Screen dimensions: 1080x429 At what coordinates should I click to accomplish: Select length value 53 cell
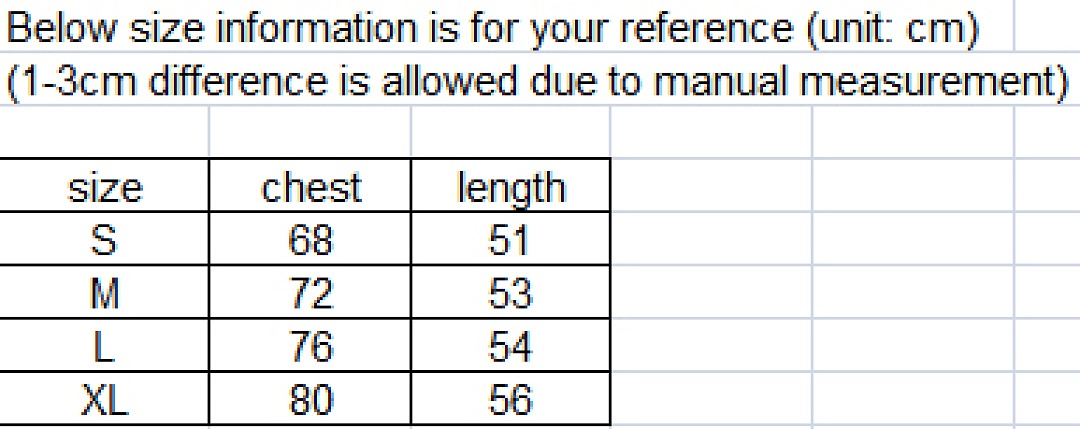[510, 291]
